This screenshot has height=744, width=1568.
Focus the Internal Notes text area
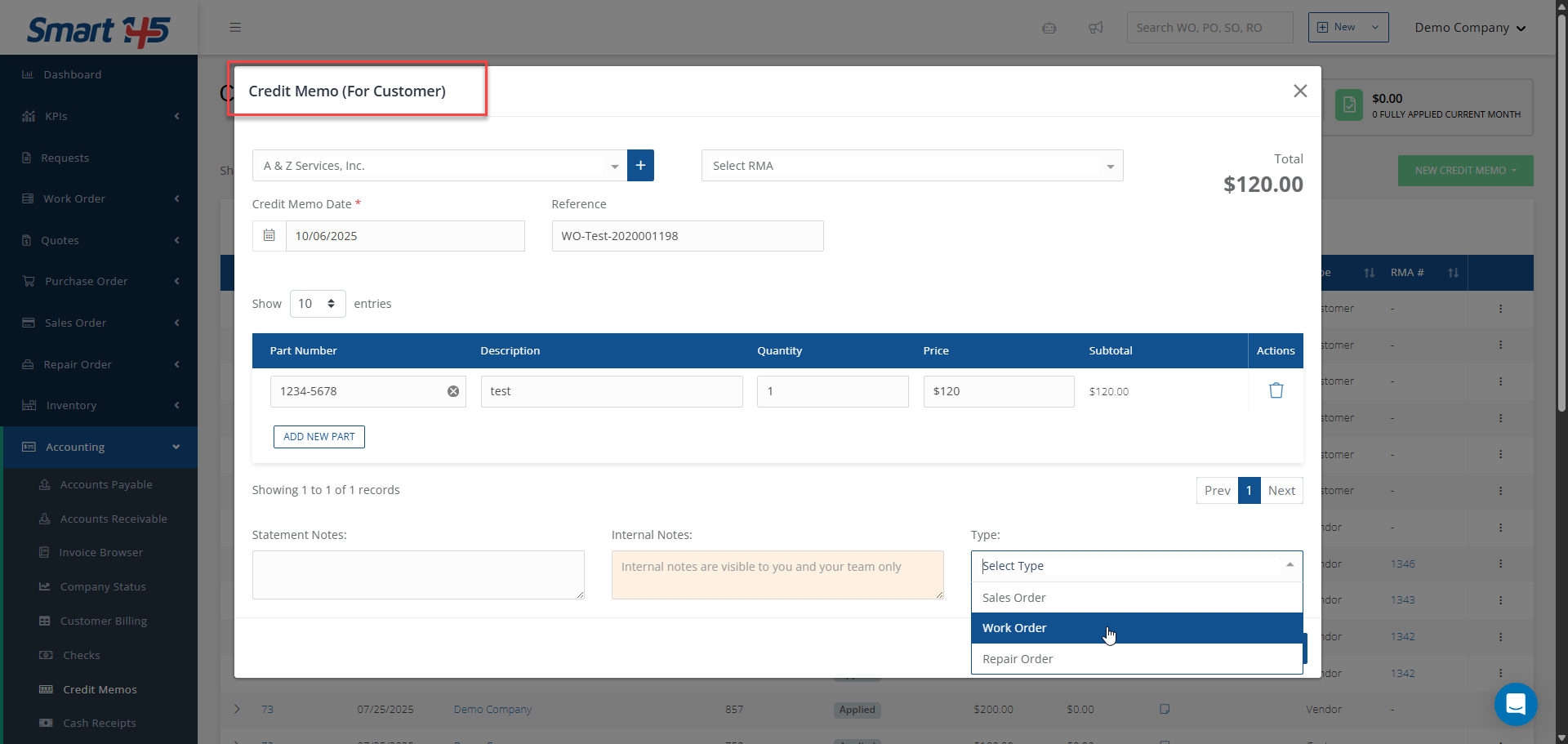[x=777, y=575]
